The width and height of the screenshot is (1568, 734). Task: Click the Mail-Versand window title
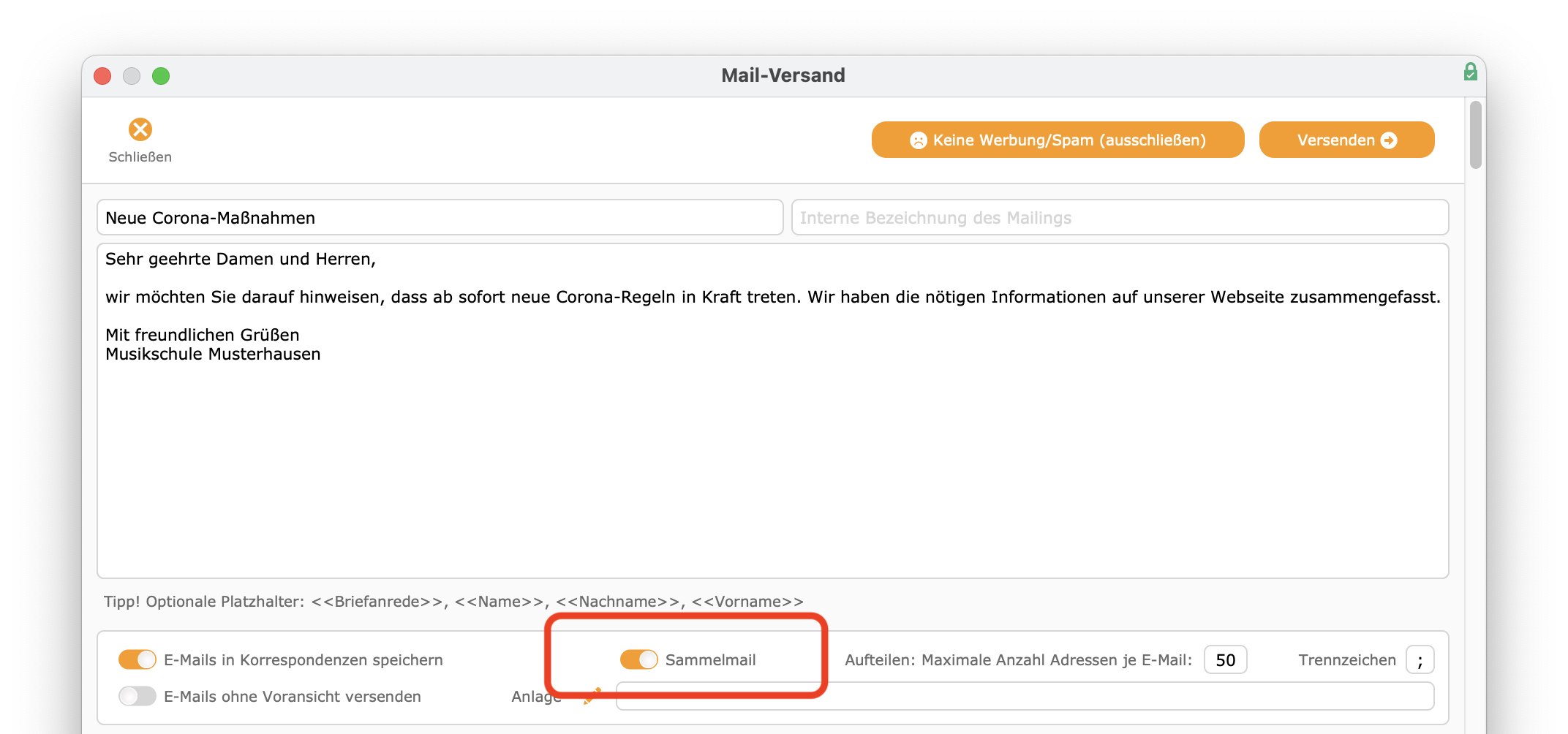pos(783,75)
